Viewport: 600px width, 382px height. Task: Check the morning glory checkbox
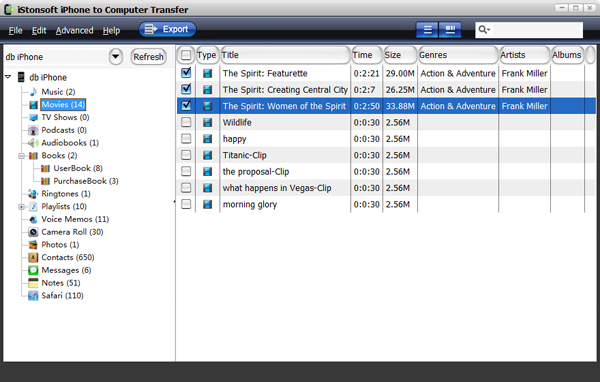[x=186, y=204]
